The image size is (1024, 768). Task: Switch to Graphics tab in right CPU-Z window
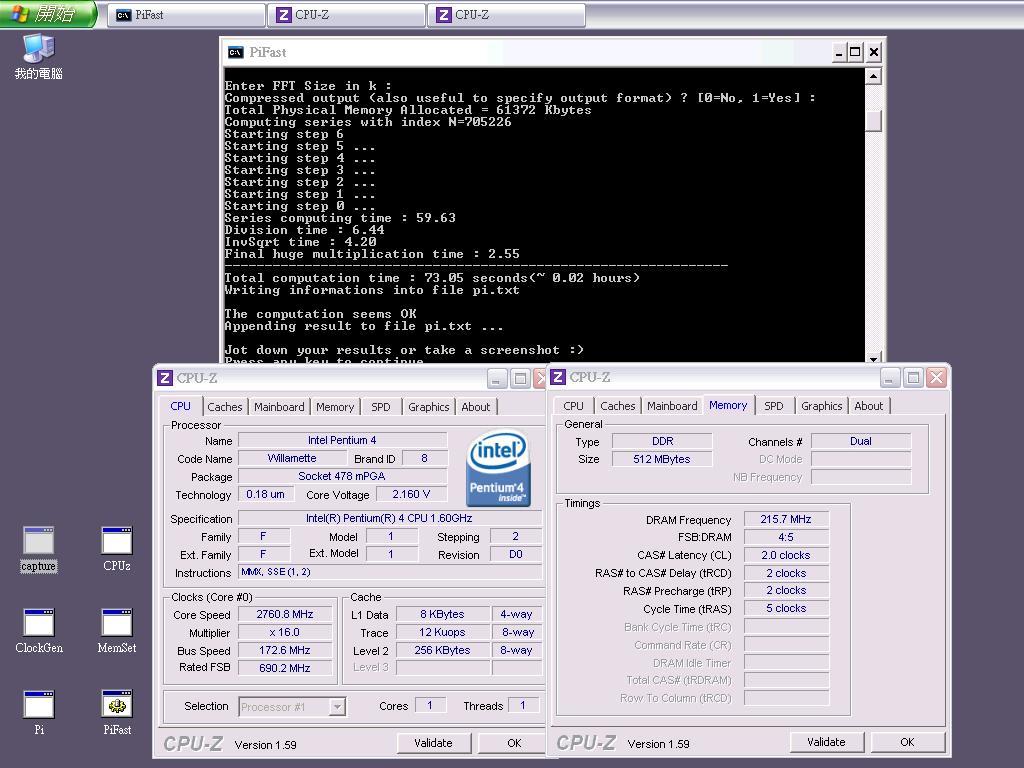click(822, 406)
